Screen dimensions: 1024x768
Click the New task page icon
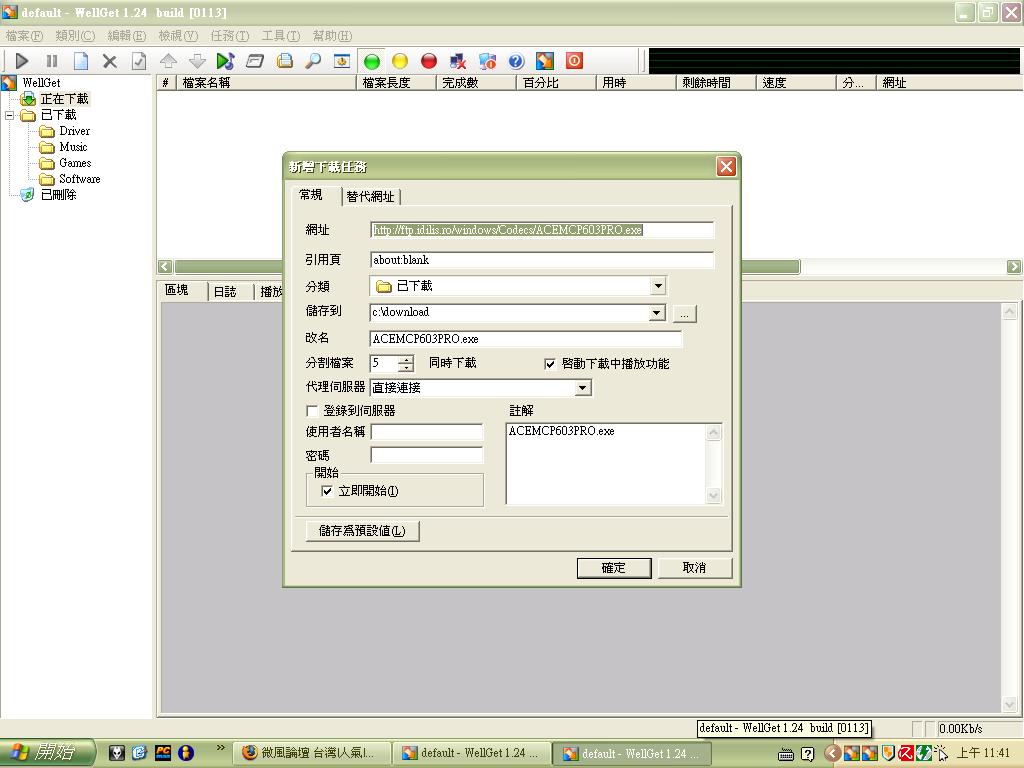[x=81, y=61]
